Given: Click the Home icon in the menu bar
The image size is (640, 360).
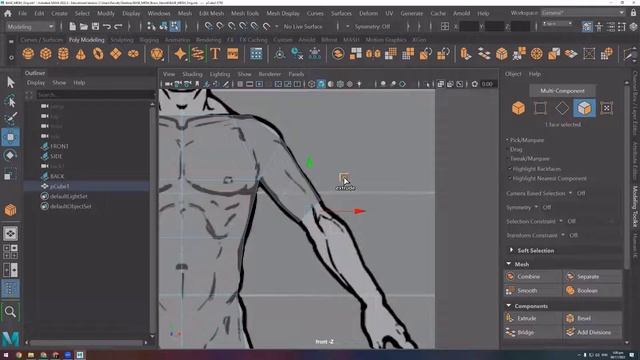Looking at the screenshot, I should 7,13.
